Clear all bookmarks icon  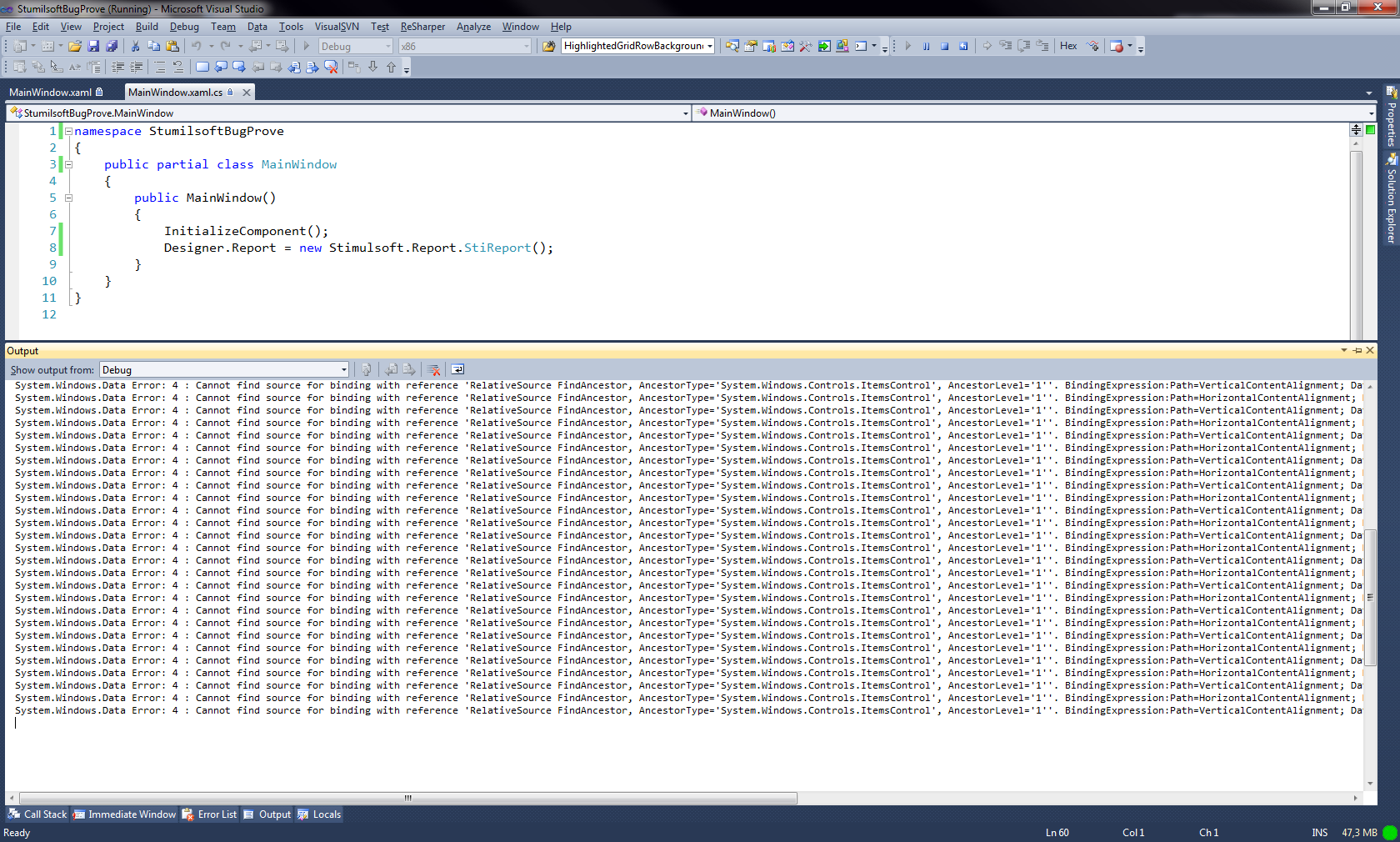[331, 68]
